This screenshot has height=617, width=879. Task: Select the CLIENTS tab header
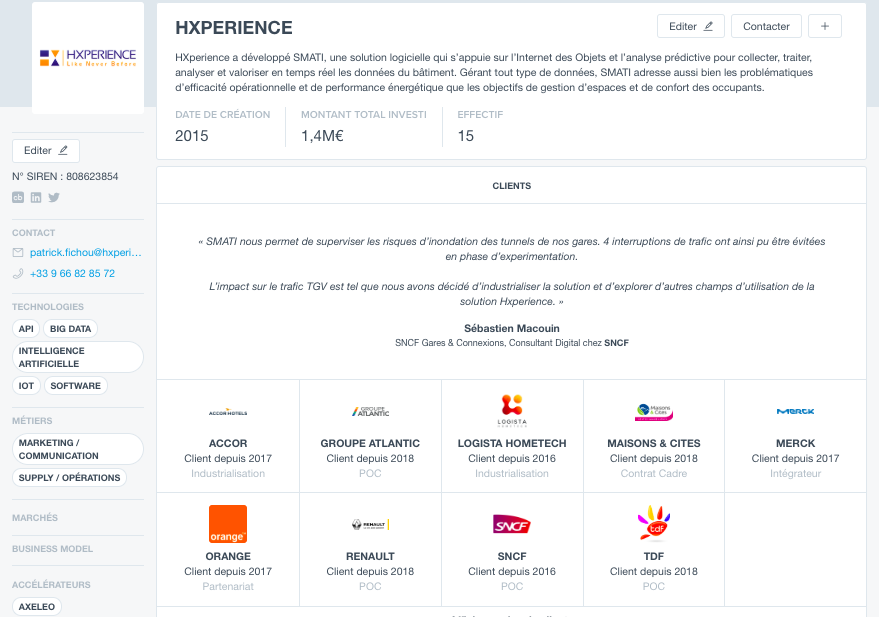[511, 185]
